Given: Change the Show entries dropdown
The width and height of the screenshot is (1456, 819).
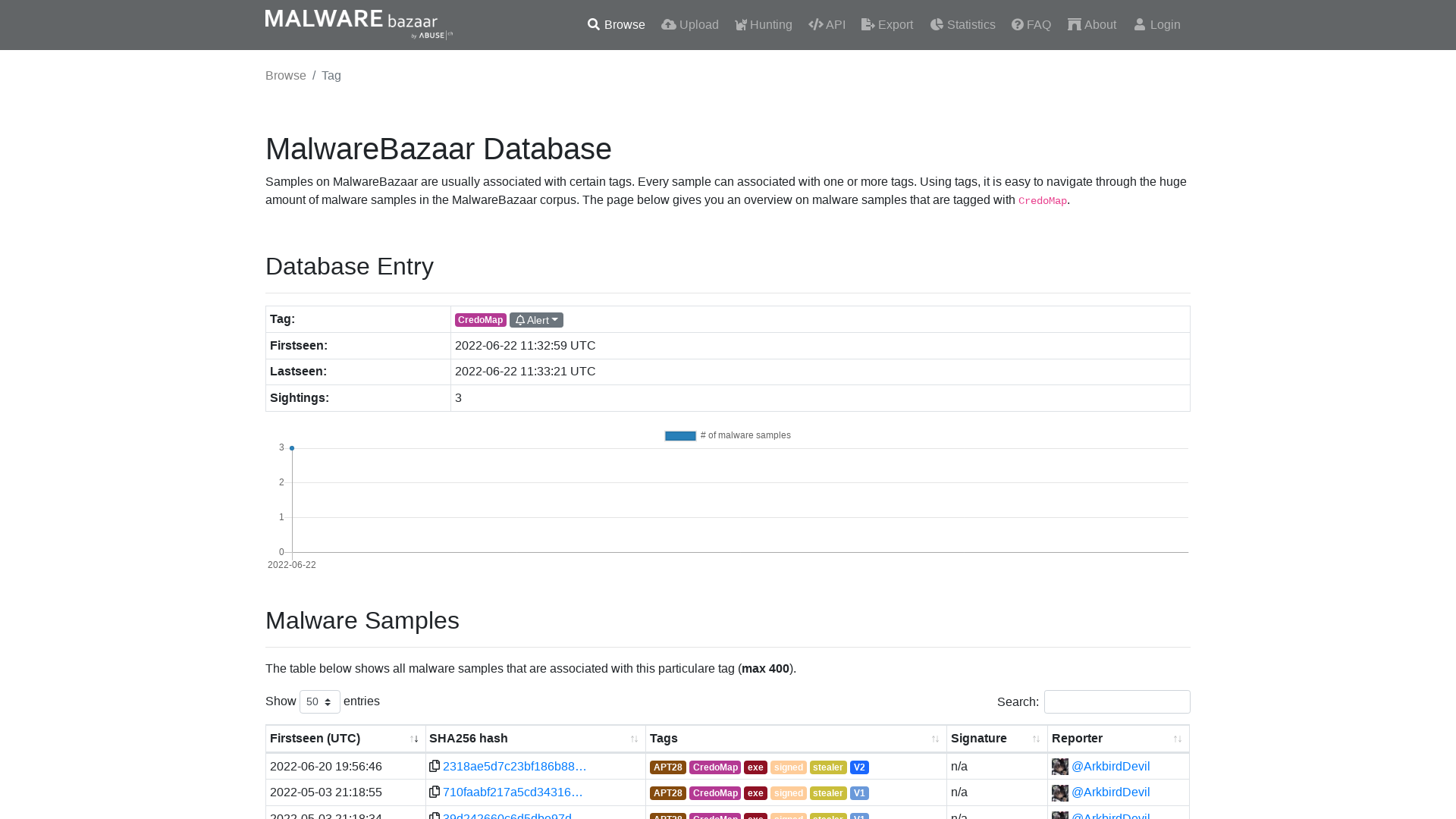Looking at the screenshot, I should [319, 701].
